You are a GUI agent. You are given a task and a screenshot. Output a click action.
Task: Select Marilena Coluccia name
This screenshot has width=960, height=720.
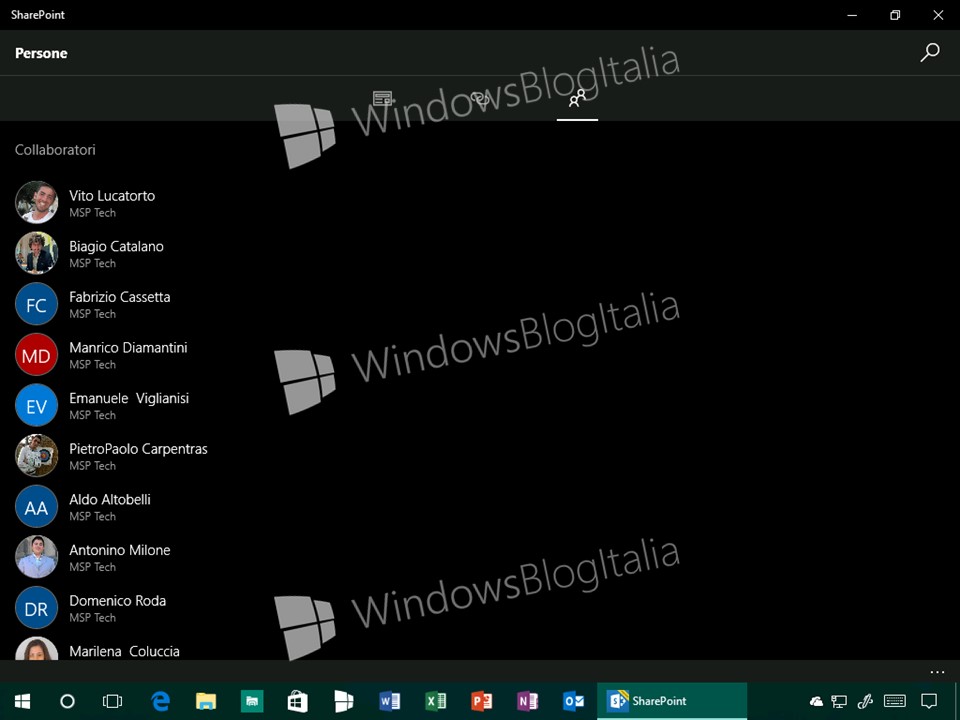coord(124,651)
